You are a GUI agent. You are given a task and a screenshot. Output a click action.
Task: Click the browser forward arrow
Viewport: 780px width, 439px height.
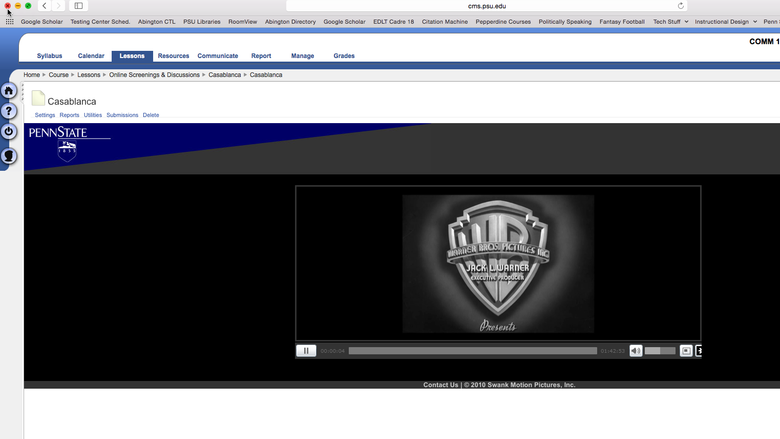(x=58, y=6)
